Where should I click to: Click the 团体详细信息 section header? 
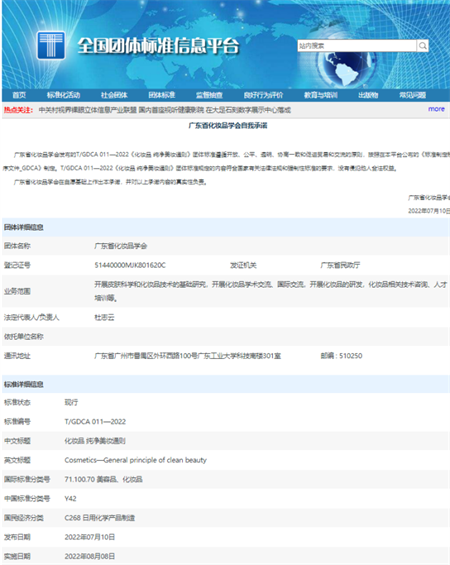24,227
